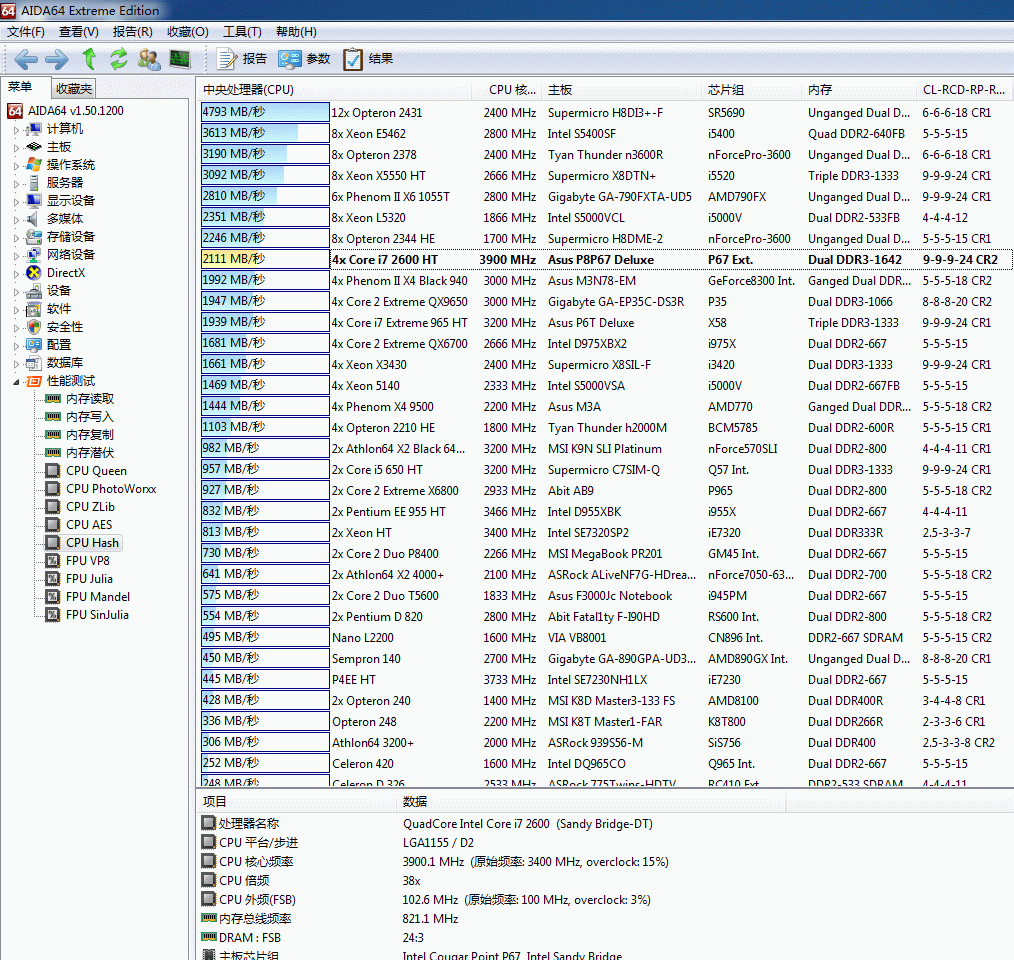The image size is (1014, 960).
Task: Switch to the 收藏夹 tab
Action: [73, 89]
